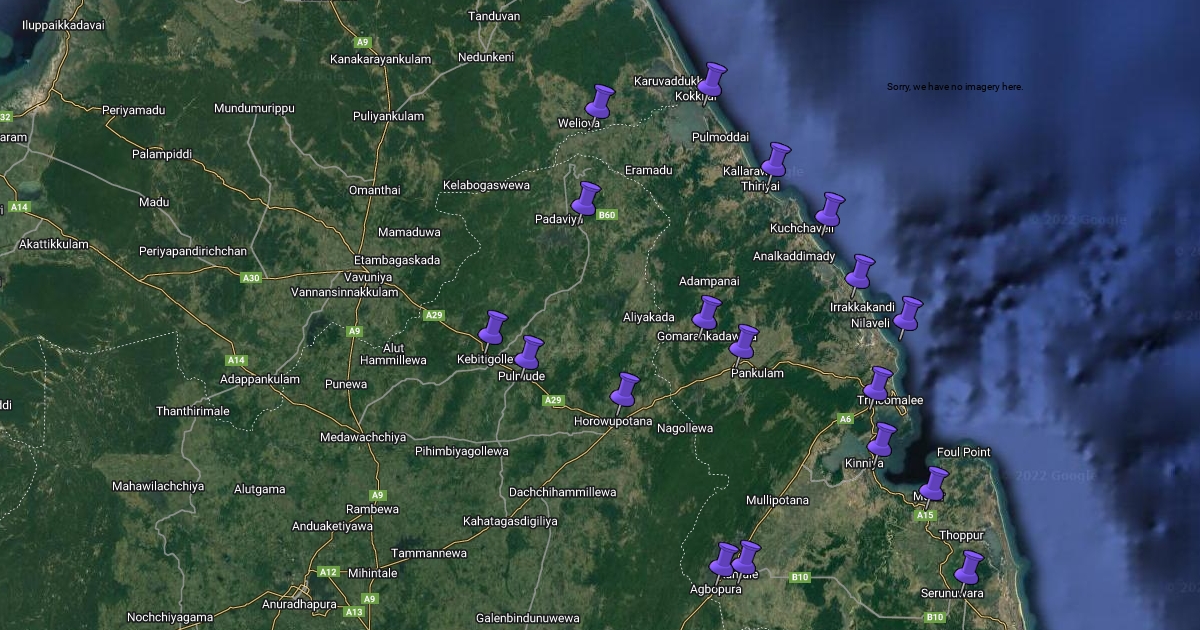1200x630 pixels.
Task: Click the Gomarankadawala pushpin
Action: pyautogui.click(x=707, y=312)
